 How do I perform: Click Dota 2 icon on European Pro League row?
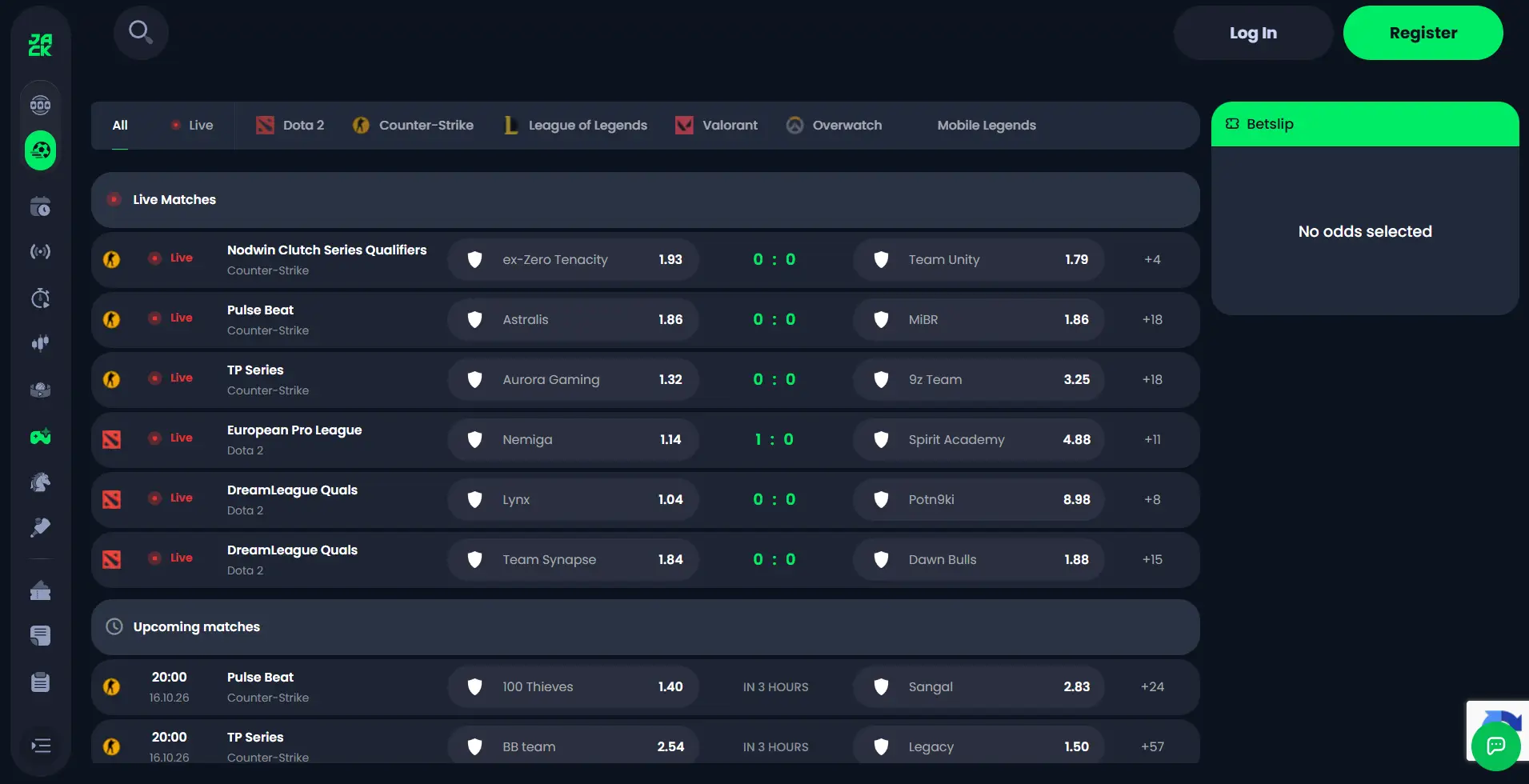(112, 439)
